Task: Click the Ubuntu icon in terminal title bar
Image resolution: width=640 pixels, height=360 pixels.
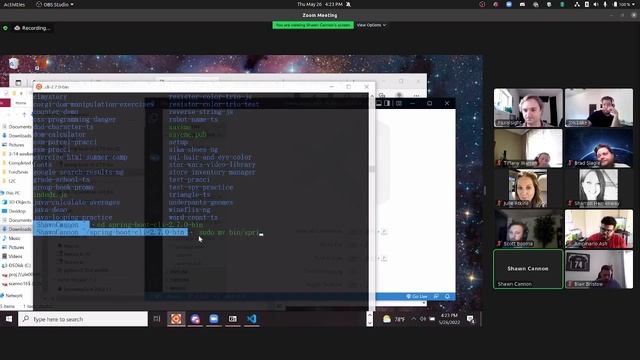Action: tap(39, 87)
